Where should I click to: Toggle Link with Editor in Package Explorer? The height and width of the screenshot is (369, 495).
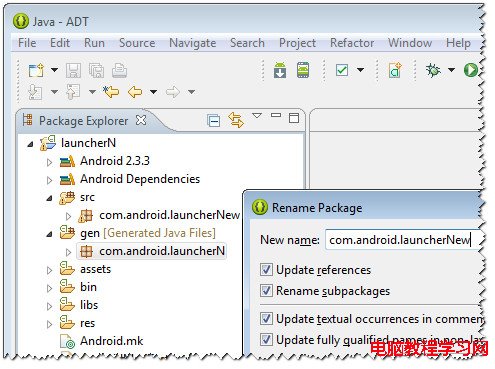[x=236, y=120]
